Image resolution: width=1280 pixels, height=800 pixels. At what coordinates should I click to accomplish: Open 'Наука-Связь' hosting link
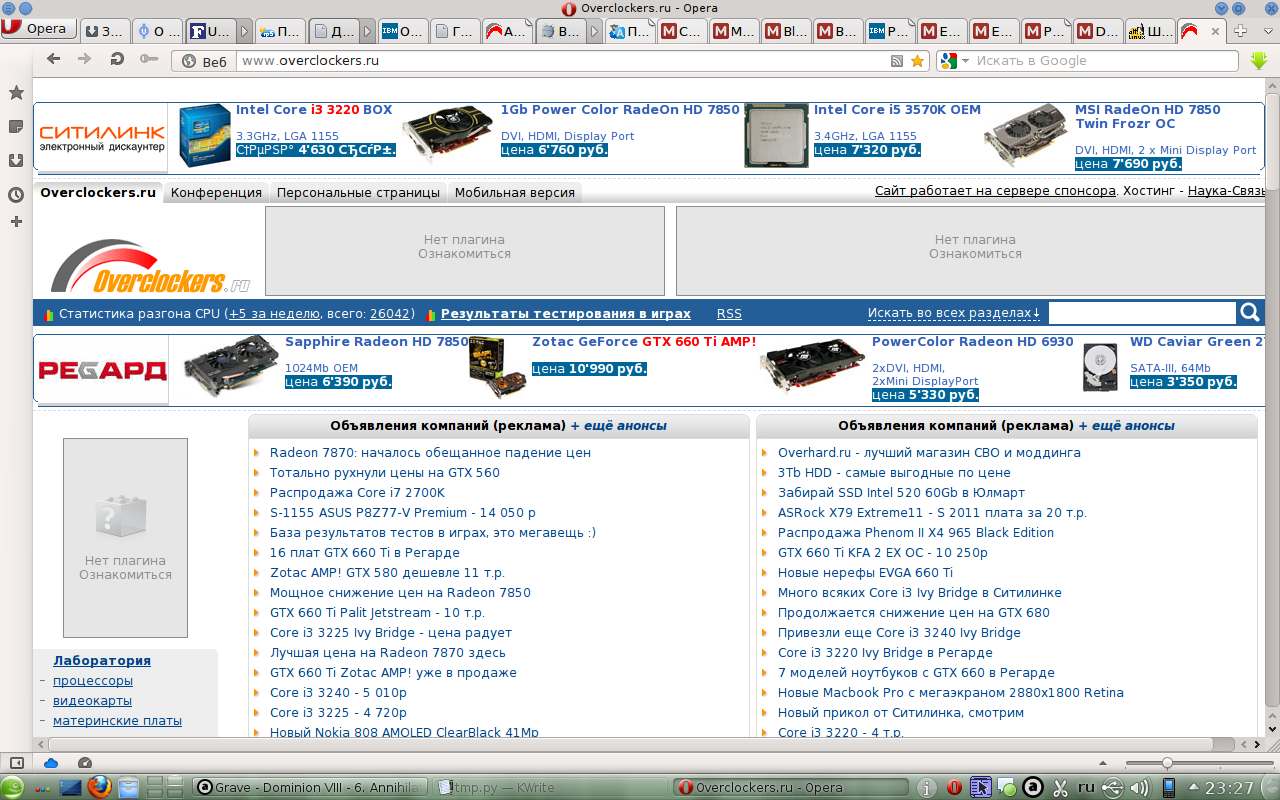click(x=1225, y=191)
